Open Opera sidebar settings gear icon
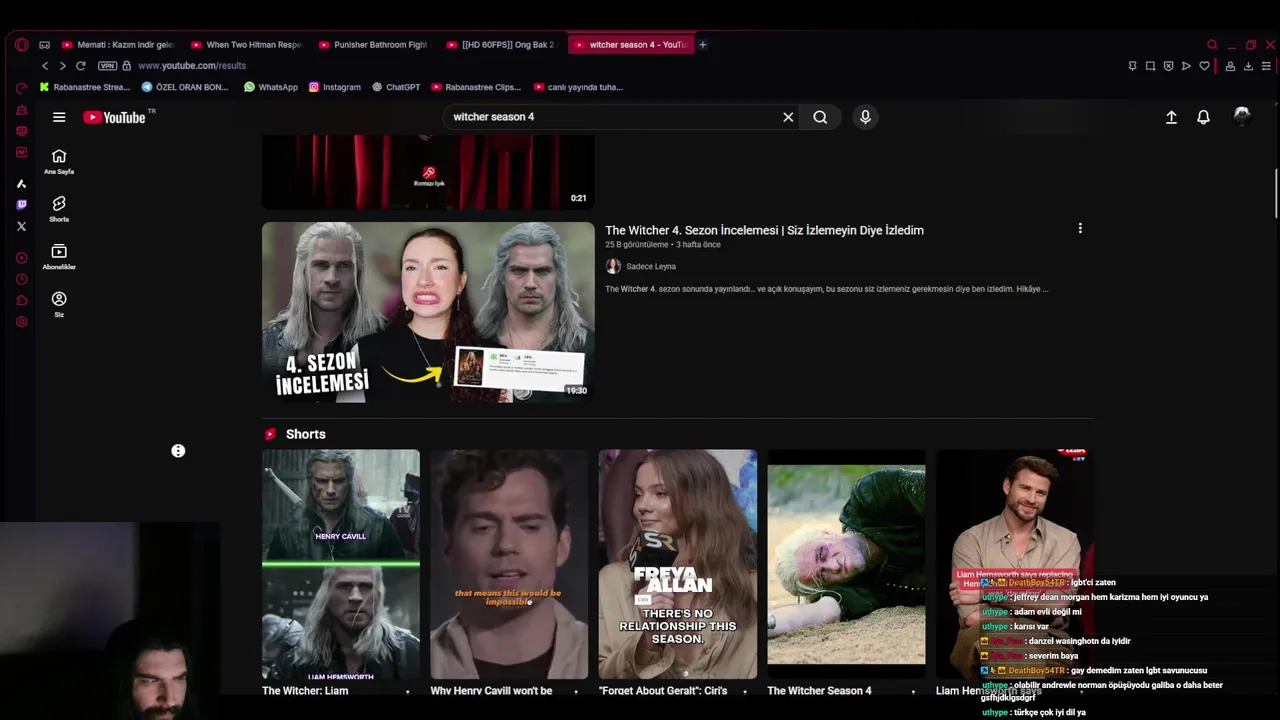 coord(22,322)
